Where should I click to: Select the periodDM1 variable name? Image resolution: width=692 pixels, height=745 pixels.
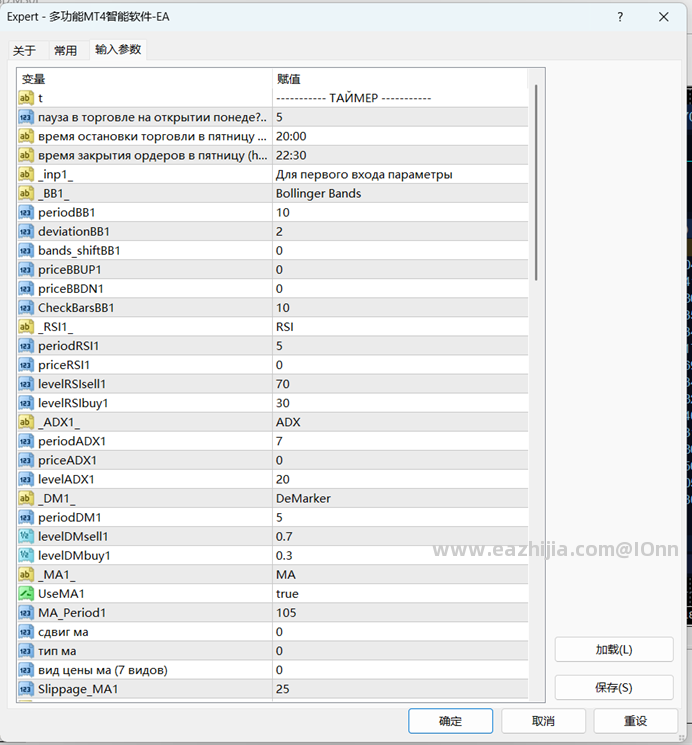point(69,517)
